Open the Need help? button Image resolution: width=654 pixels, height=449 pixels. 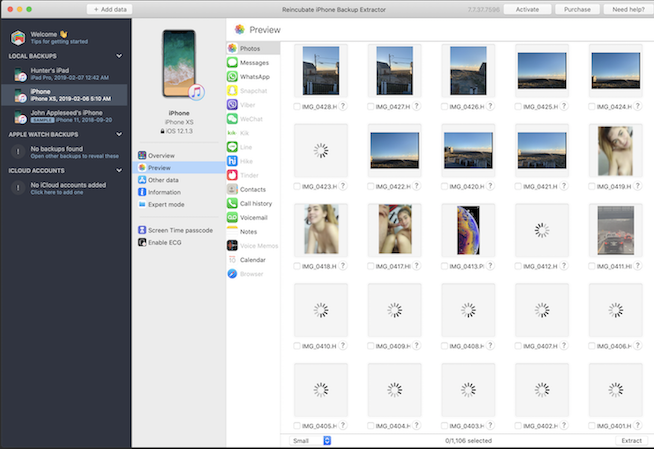(628, 9)
